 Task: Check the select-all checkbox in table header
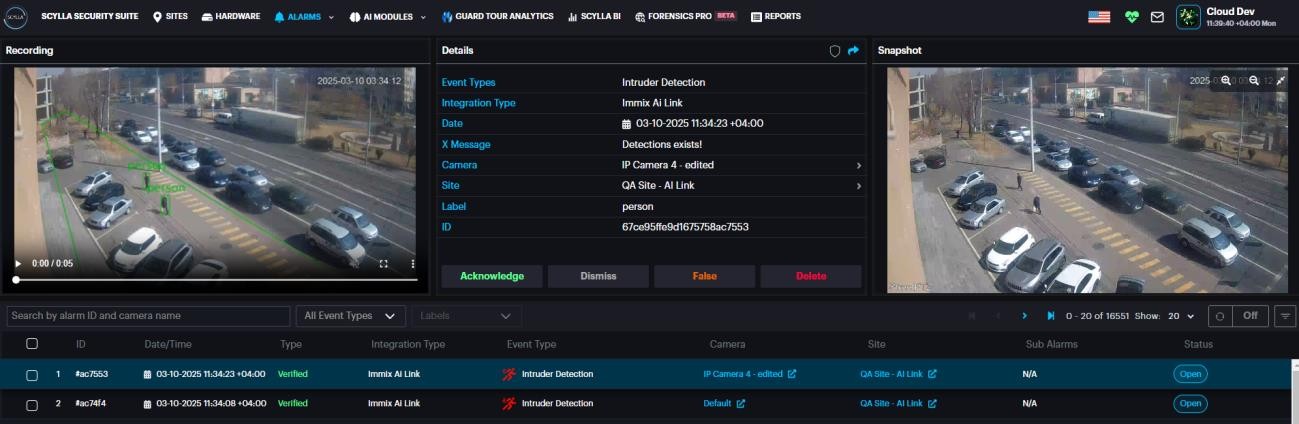tap(32, 344)
